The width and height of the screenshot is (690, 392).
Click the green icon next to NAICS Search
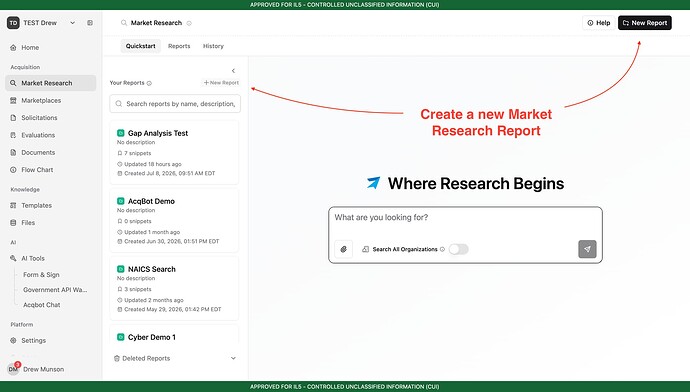121,269
